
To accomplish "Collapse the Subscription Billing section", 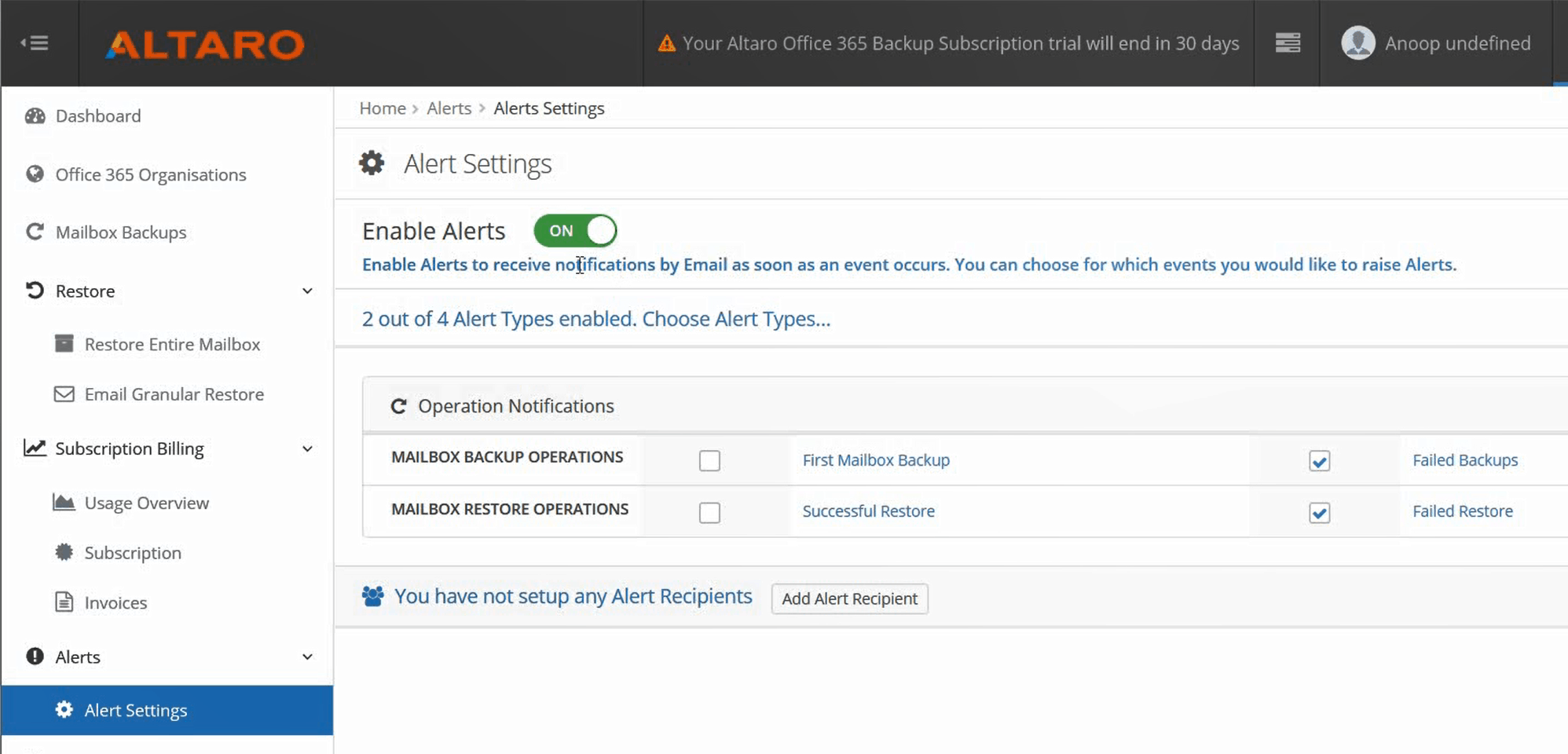I will point(308,448).
